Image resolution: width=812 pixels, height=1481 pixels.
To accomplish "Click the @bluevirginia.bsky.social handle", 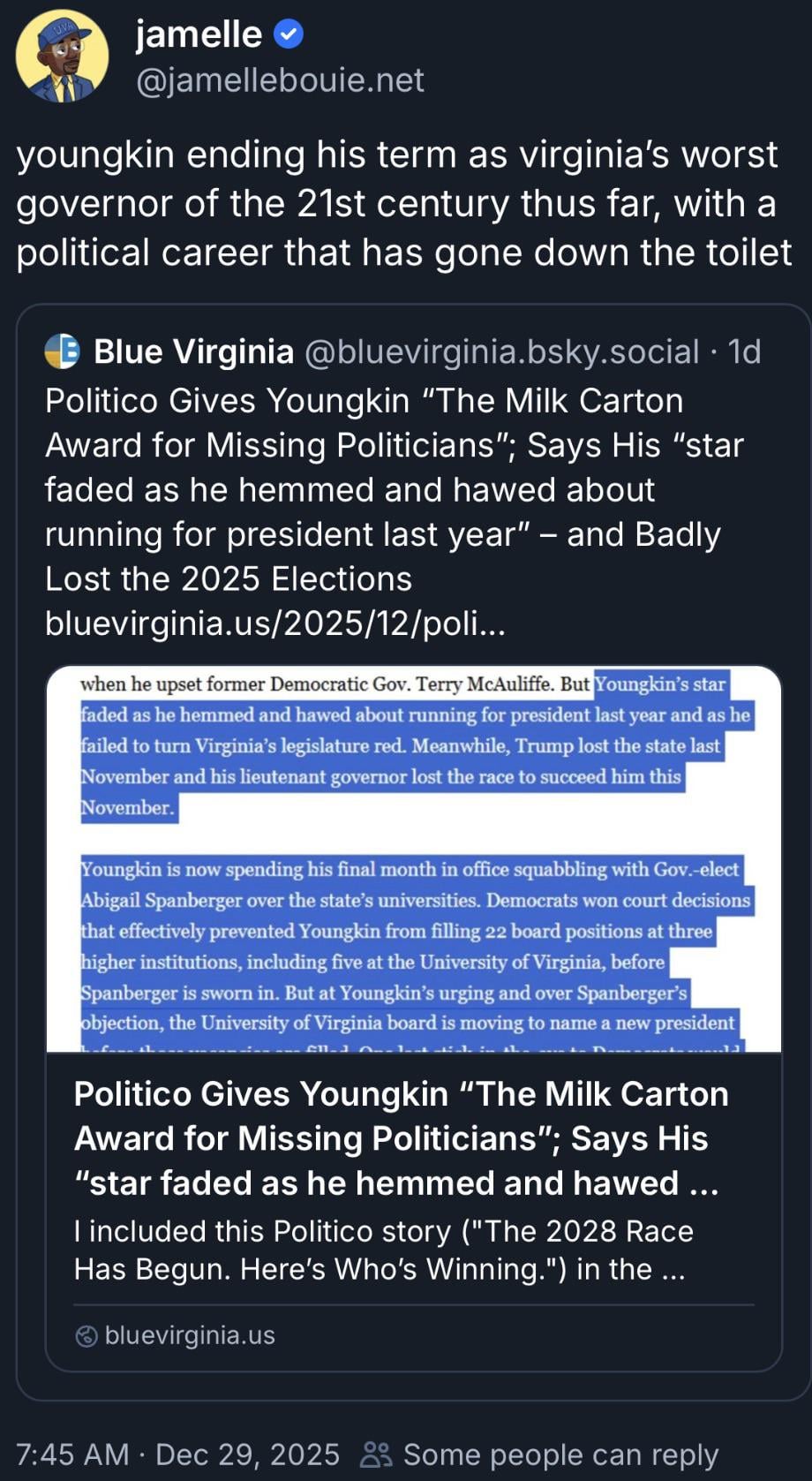I will [501, 351].
